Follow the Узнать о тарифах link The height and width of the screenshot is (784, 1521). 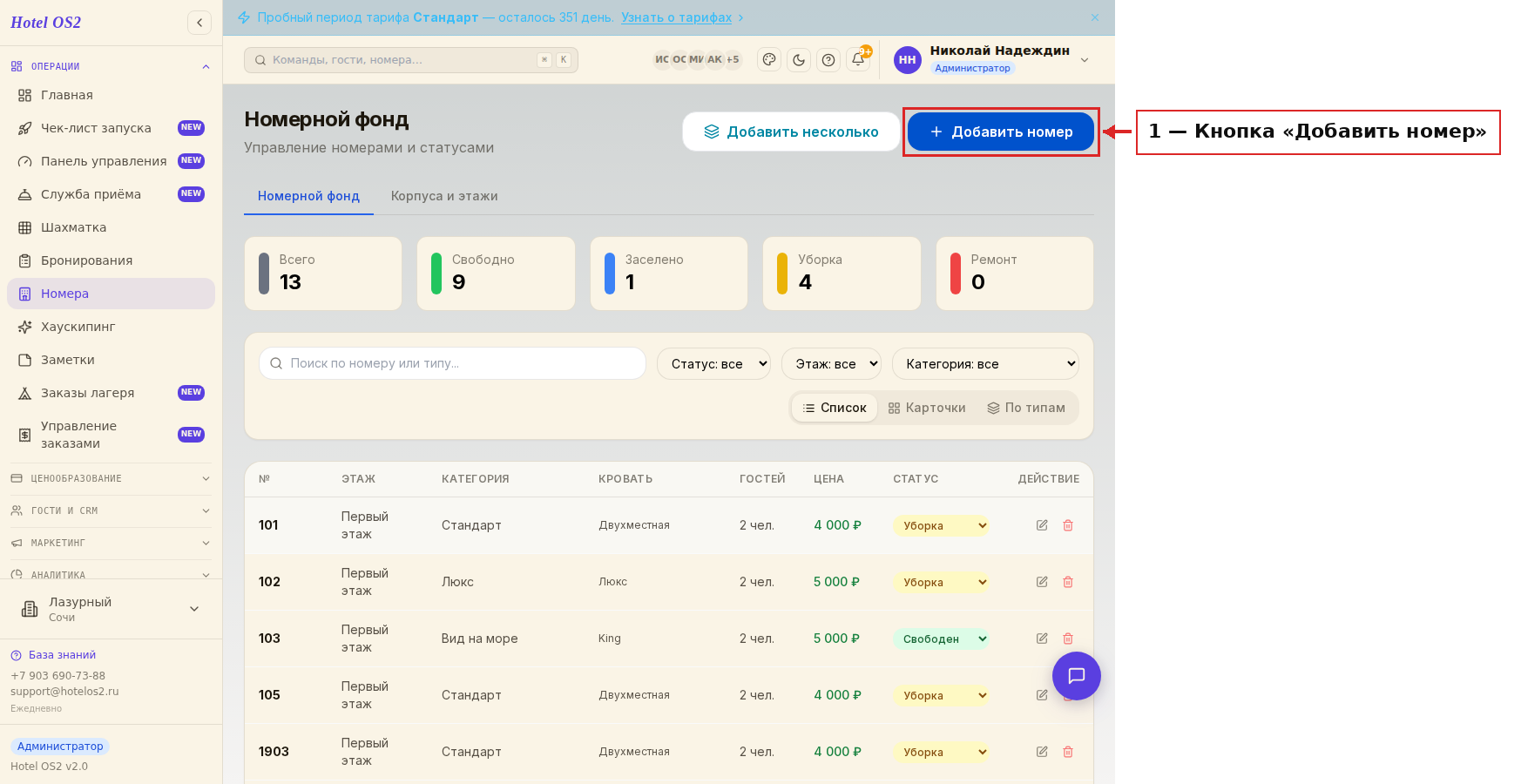[676, 17]
